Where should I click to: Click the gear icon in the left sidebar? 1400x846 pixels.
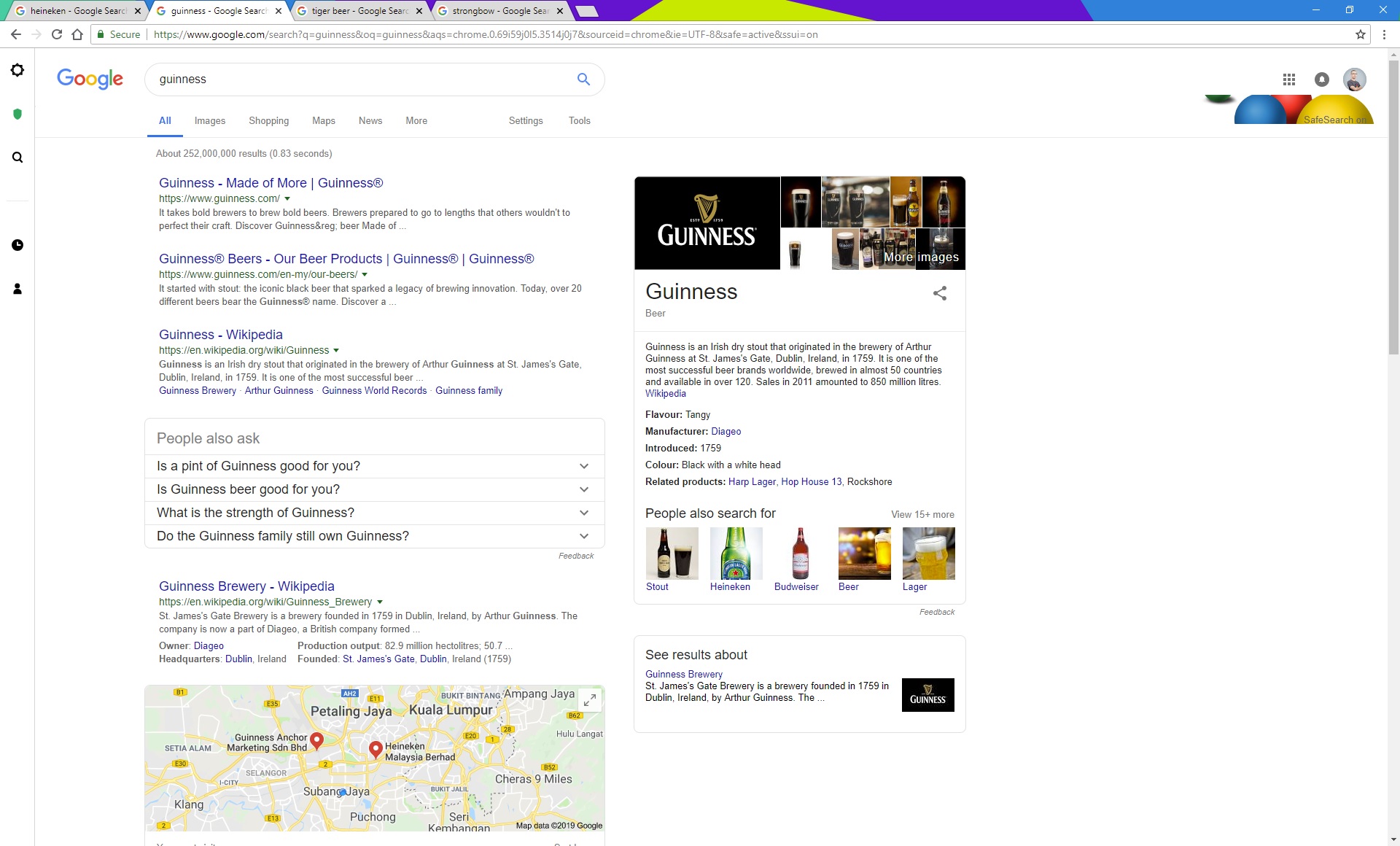(x=17, y=70)
